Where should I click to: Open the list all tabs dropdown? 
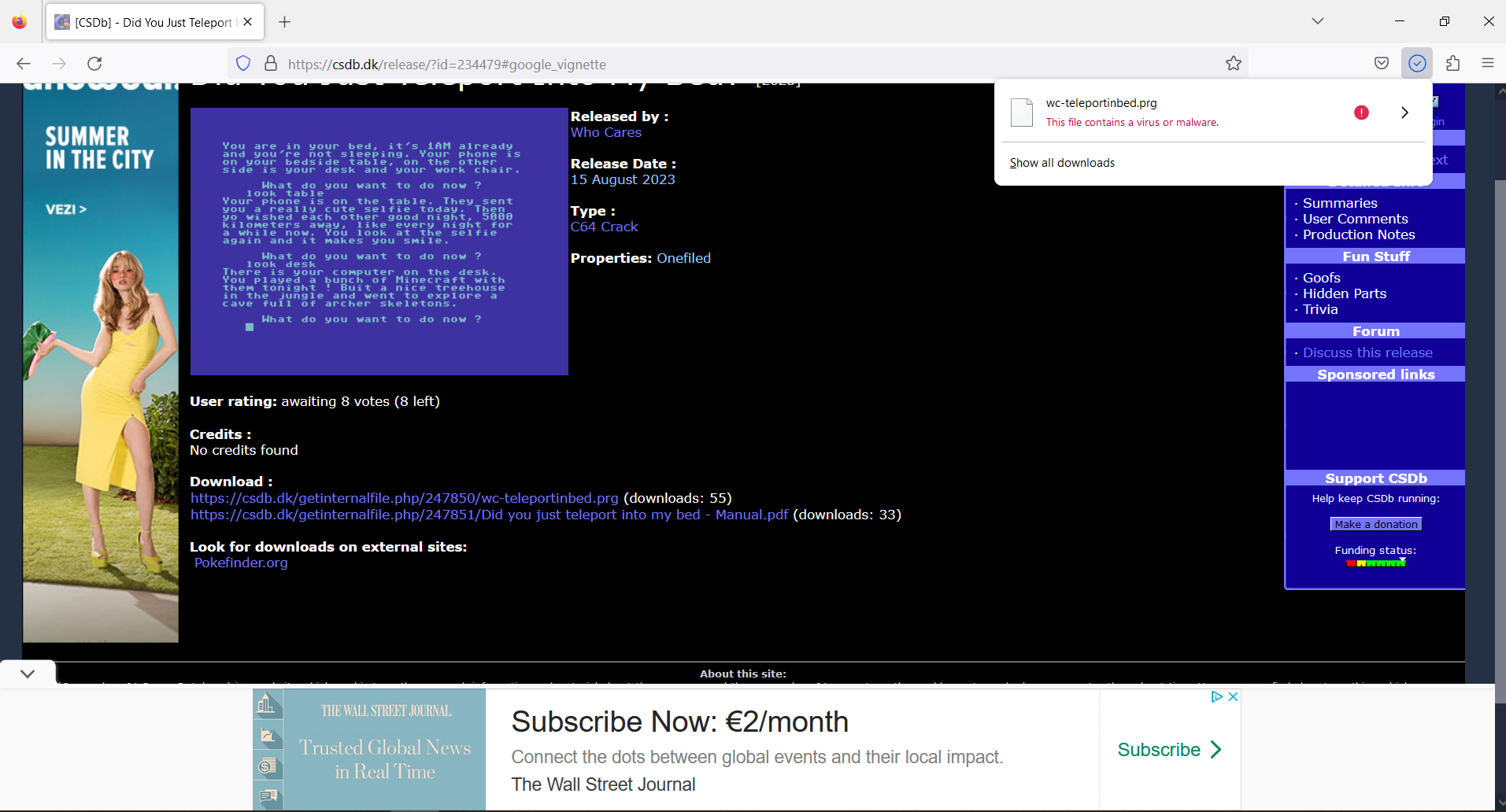coord(1317,21)
